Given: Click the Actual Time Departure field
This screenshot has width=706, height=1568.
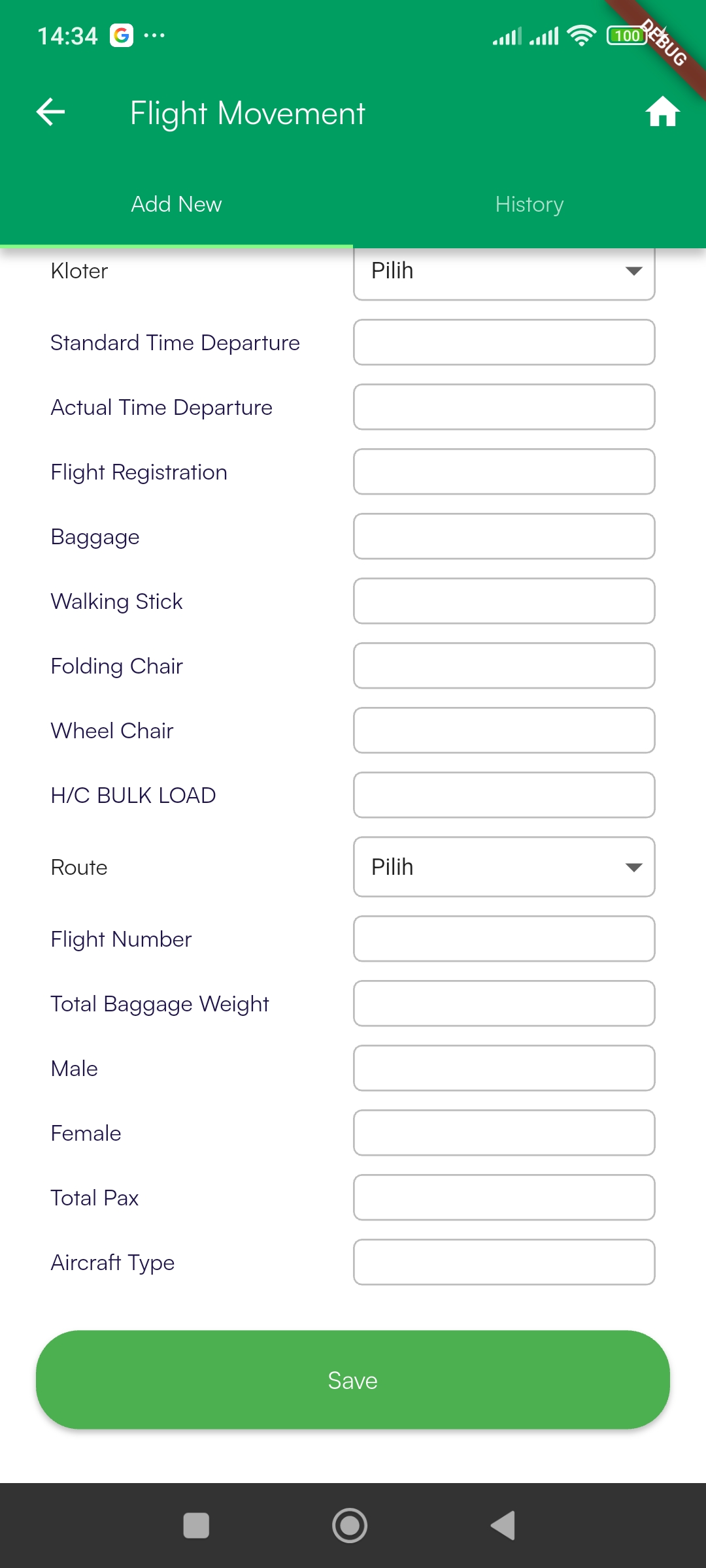Looking at the screenshot, I should (503, 407).
